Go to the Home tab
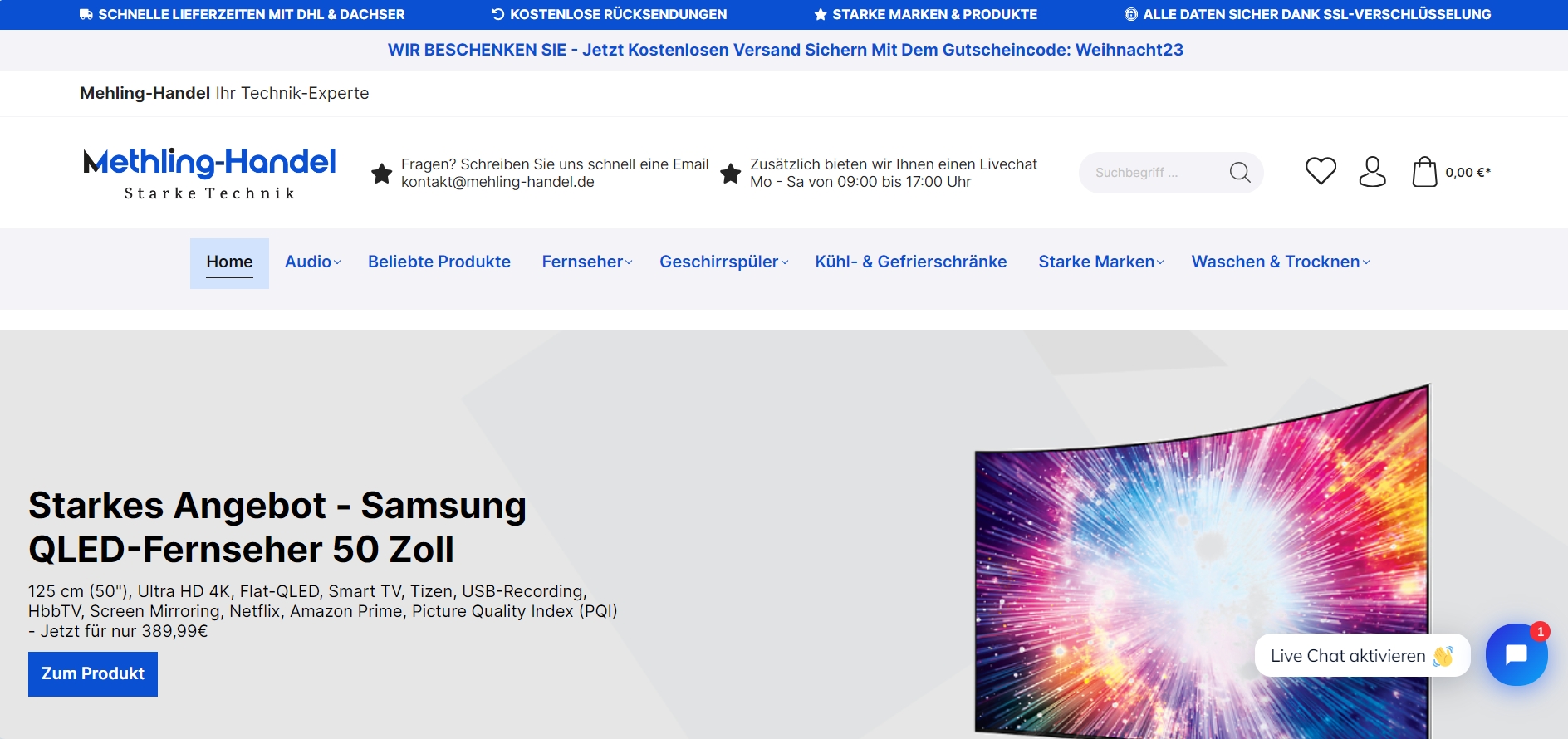 tap(229, 263)
